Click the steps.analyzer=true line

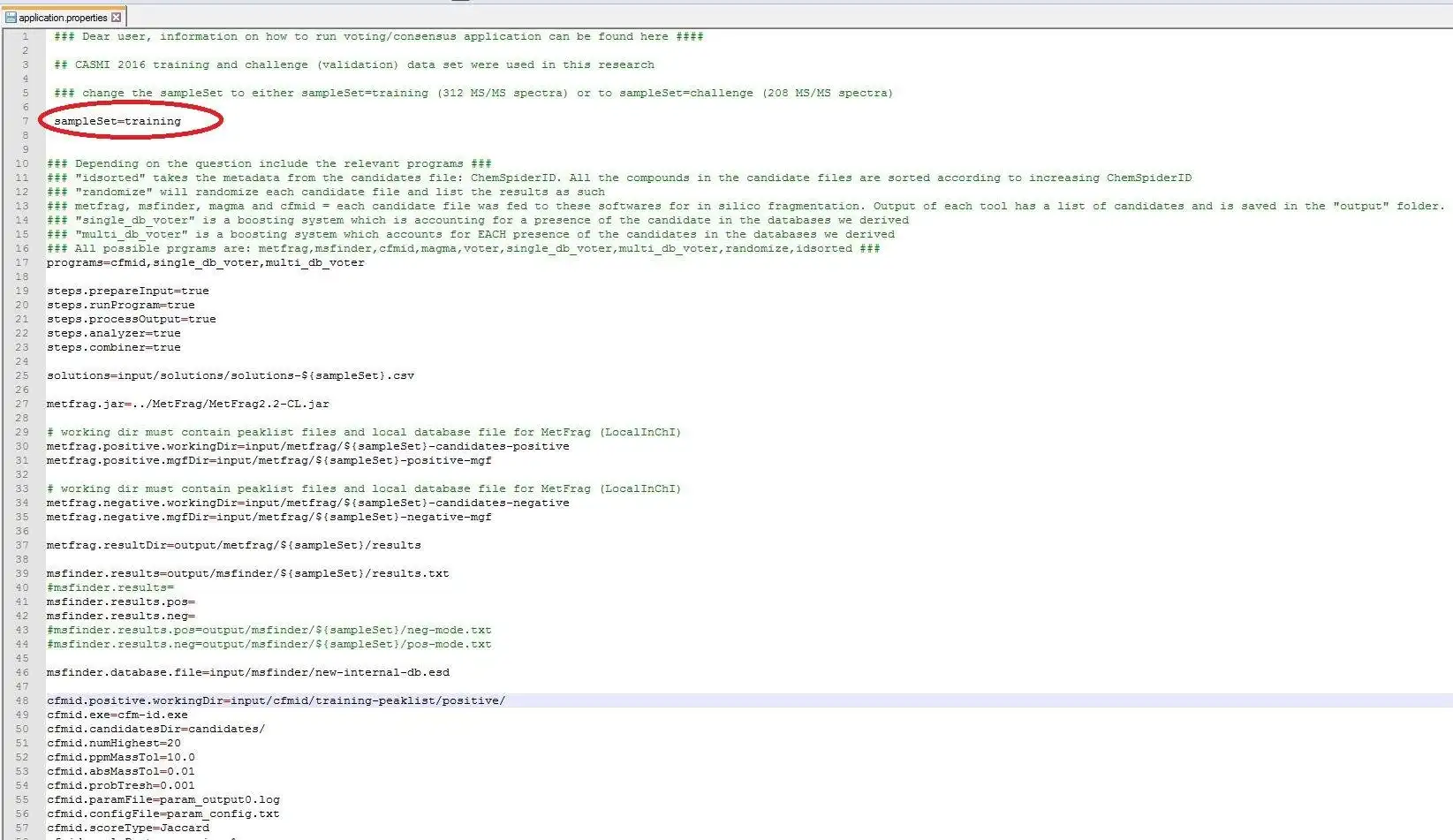click(x=114, y=333)
